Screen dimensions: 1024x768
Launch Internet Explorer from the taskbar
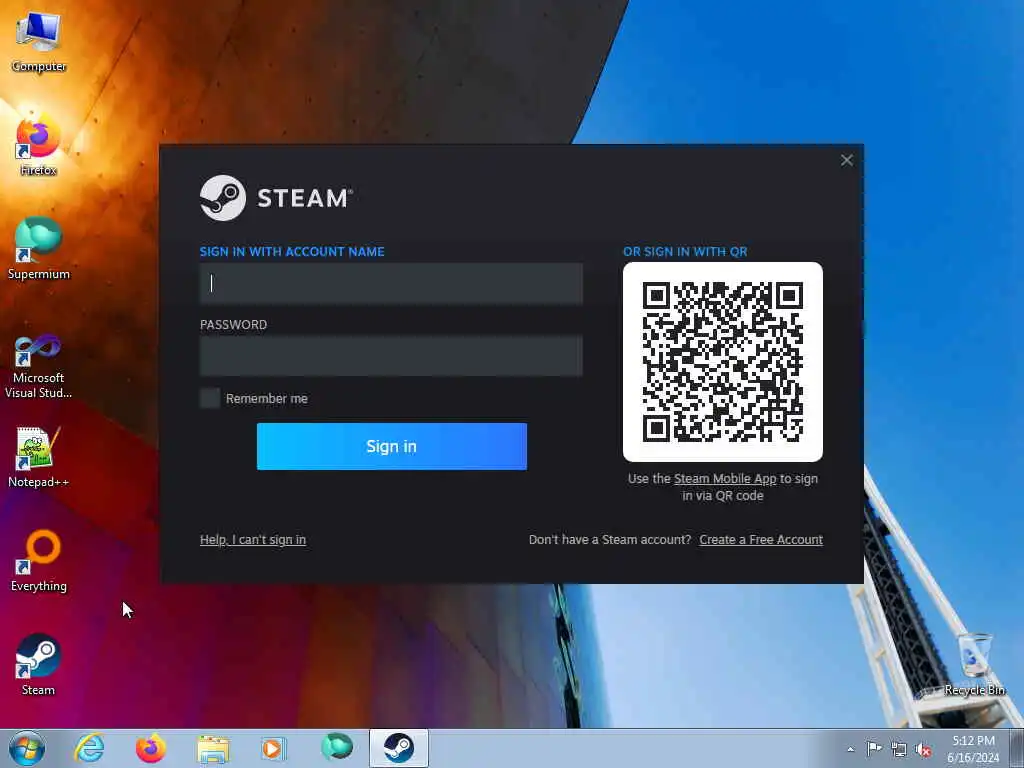click(x=89, y=748)
